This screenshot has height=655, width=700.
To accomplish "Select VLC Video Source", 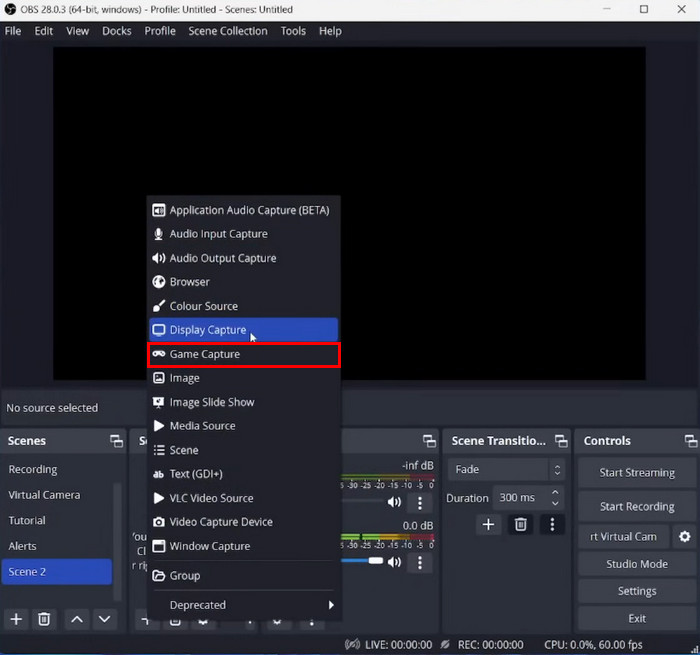I will pos(244,498).
